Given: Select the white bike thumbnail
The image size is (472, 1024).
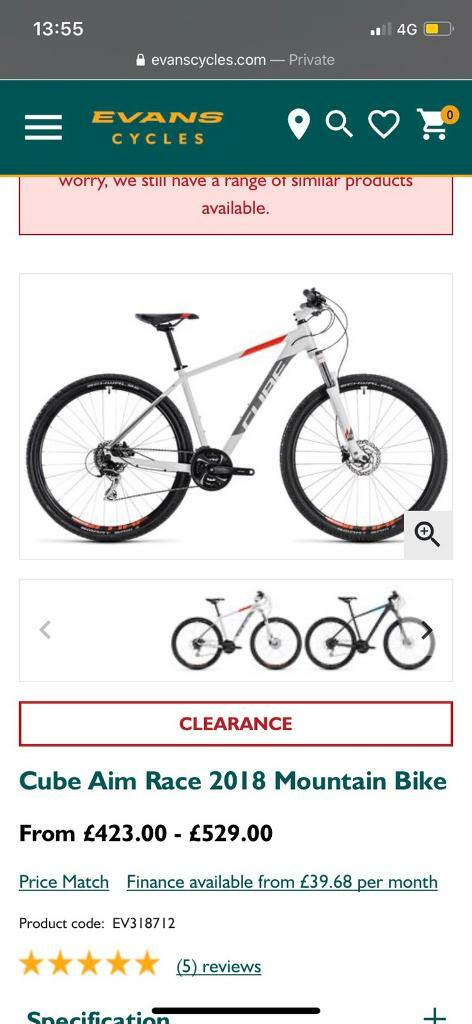Looking at the screenshot, I should (236, 630).
